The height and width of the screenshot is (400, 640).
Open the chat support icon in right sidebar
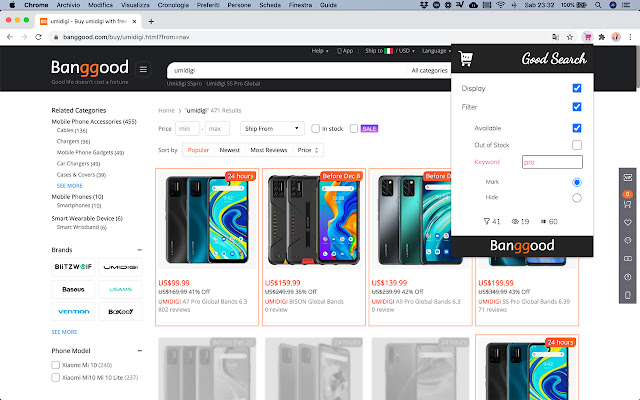tap(627, 240)
